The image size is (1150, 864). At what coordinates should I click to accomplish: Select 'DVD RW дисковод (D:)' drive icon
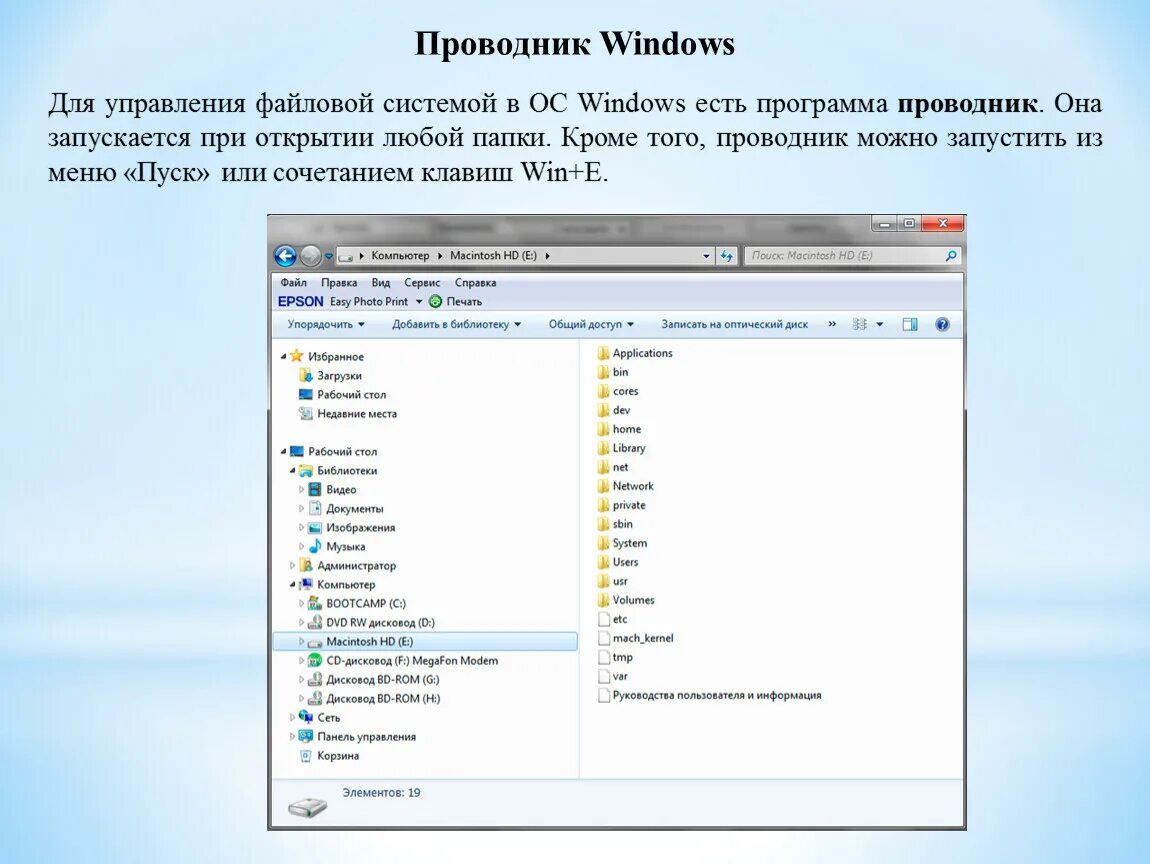[x=315, y=622]
